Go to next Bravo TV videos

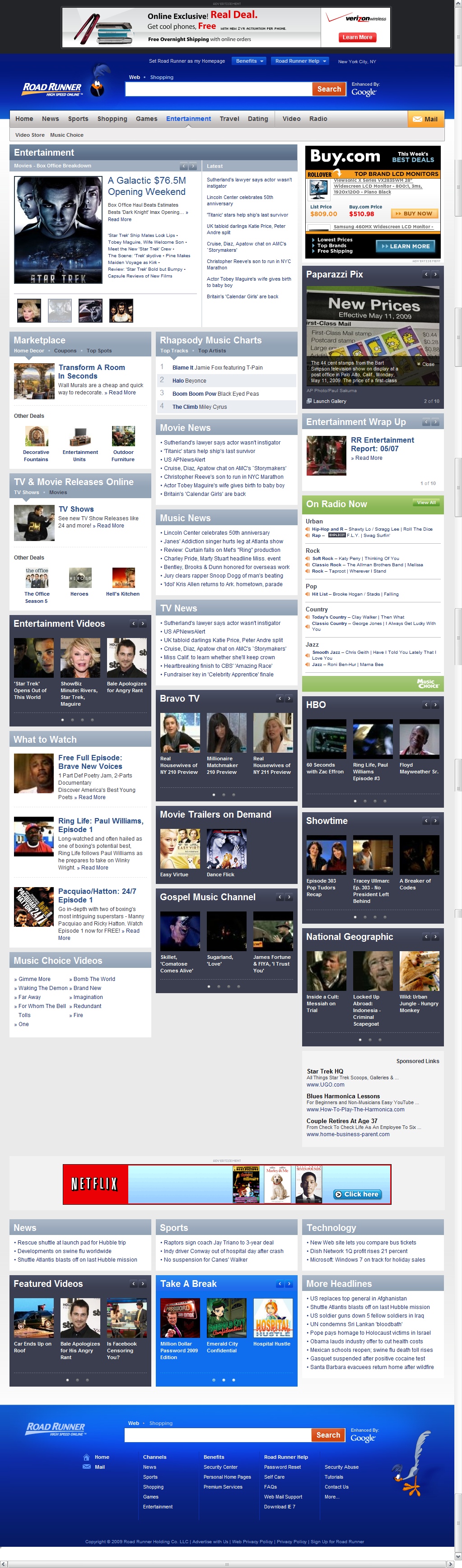coord(289,699)
